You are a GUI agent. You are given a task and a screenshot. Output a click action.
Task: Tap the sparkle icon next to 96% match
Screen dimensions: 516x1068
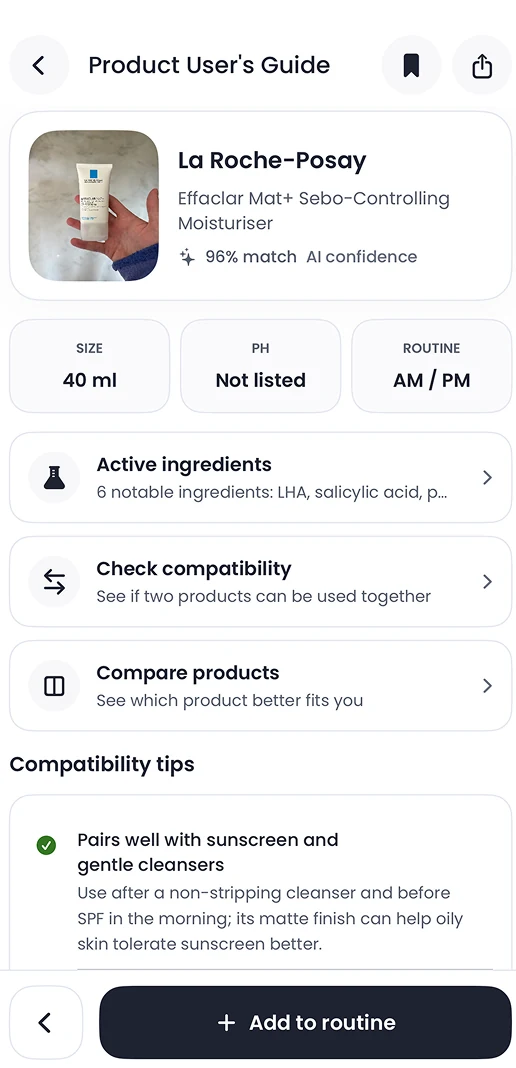point(187,257)
